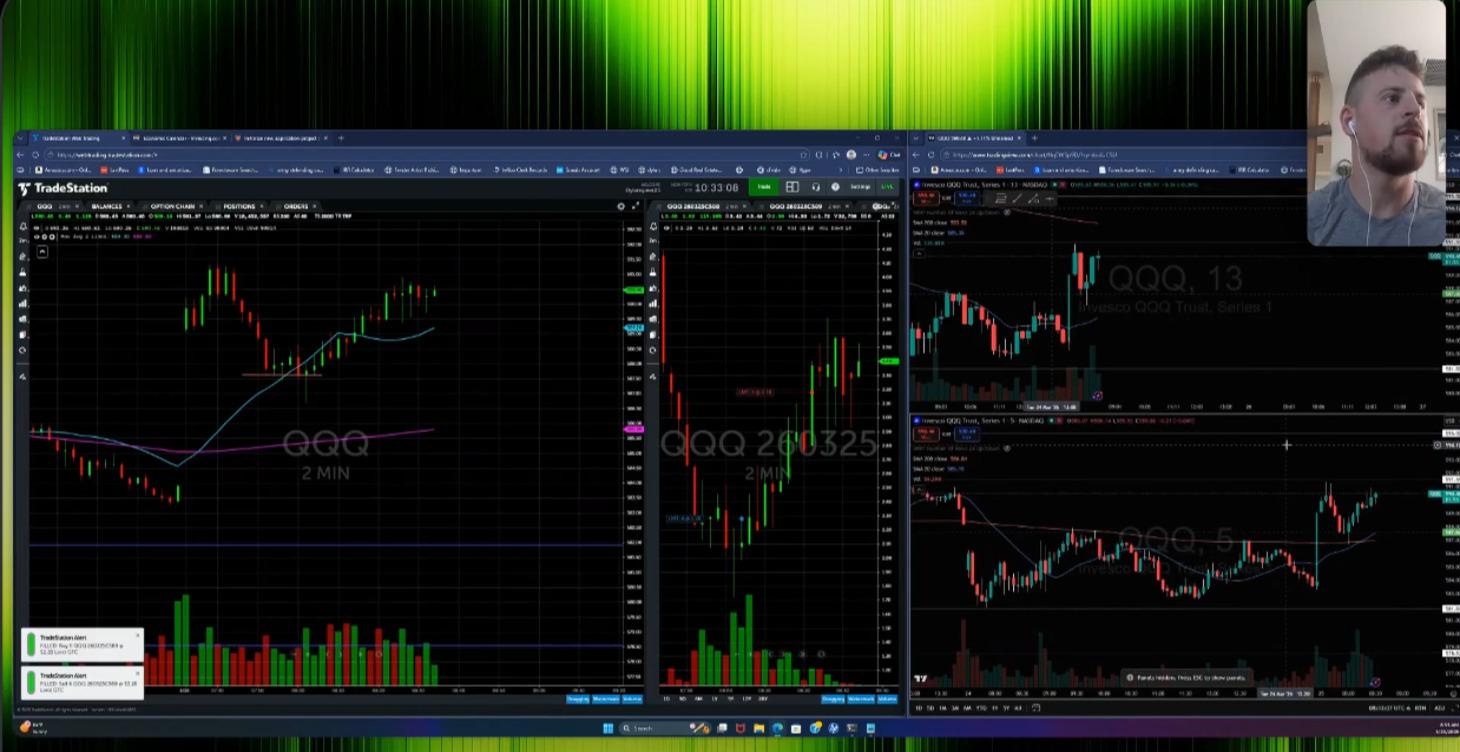Open the TradeStation layout grid icon
This screenshot has width=1460, height=752.
click(x=792, y=187)
